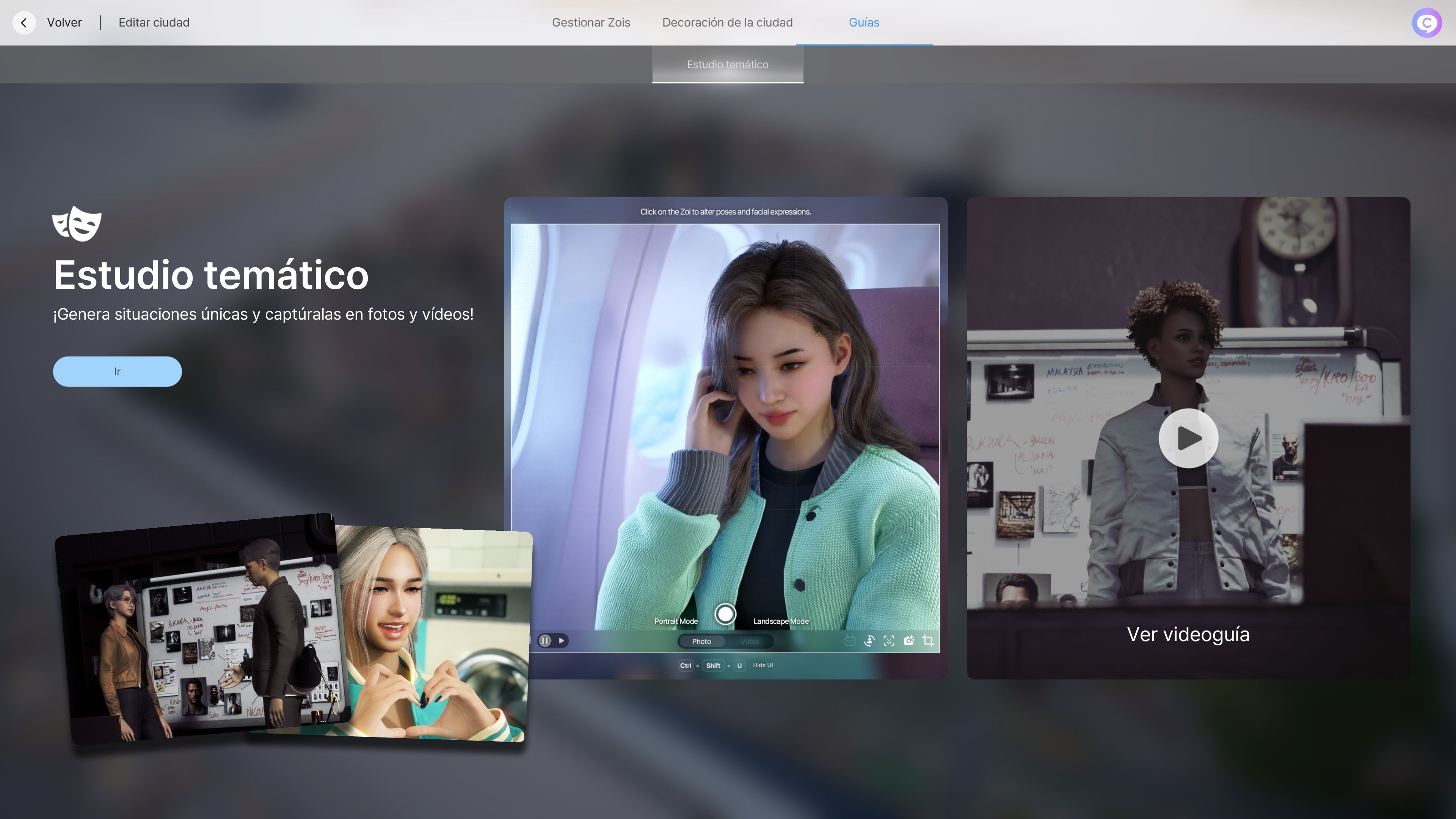The image size is (1456, 819).
Task: Play the Ver videoguía video
Action: (1188, 438)
